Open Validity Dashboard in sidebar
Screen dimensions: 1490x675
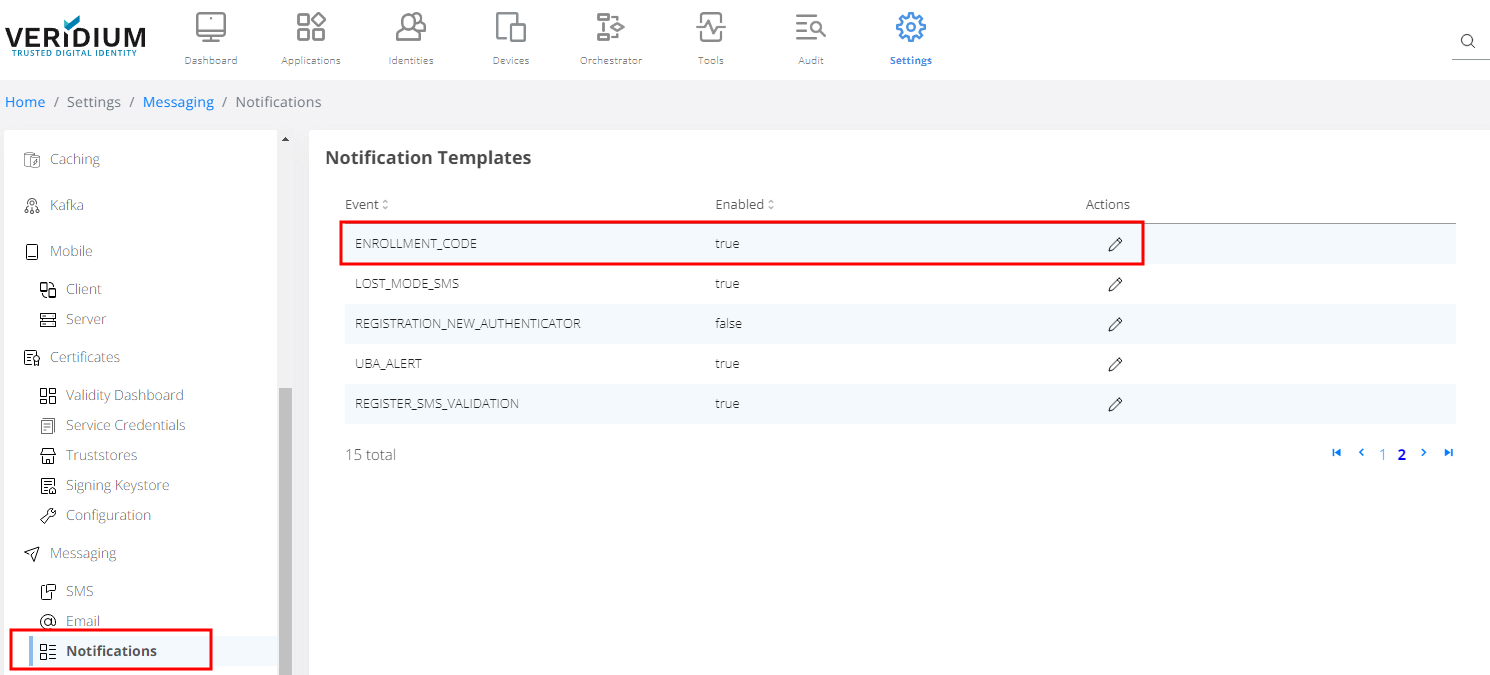(x=124, y=395)
